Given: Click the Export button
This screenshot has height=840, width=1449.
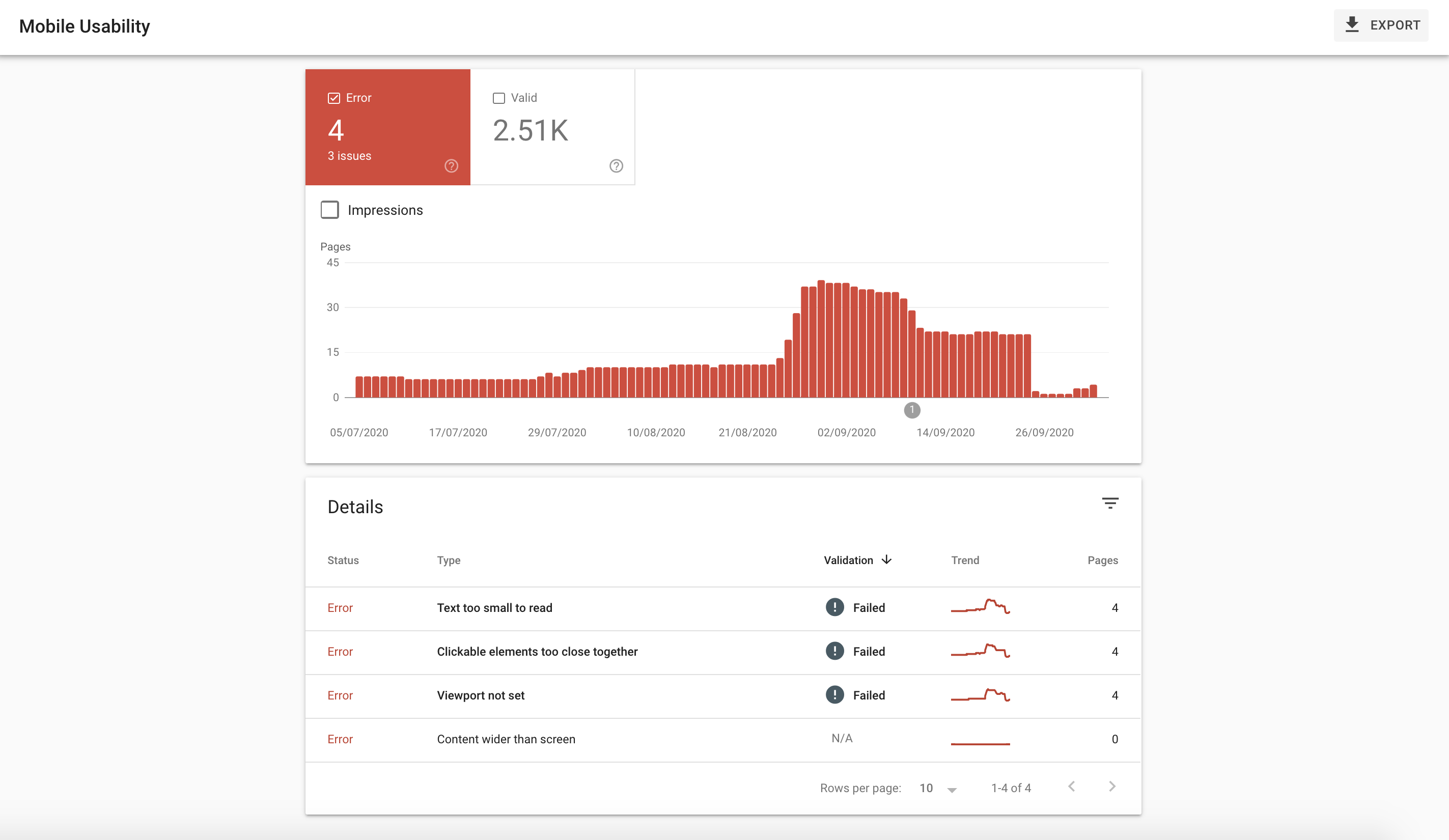Looking at the screenshot, I should pos(1381,25).
